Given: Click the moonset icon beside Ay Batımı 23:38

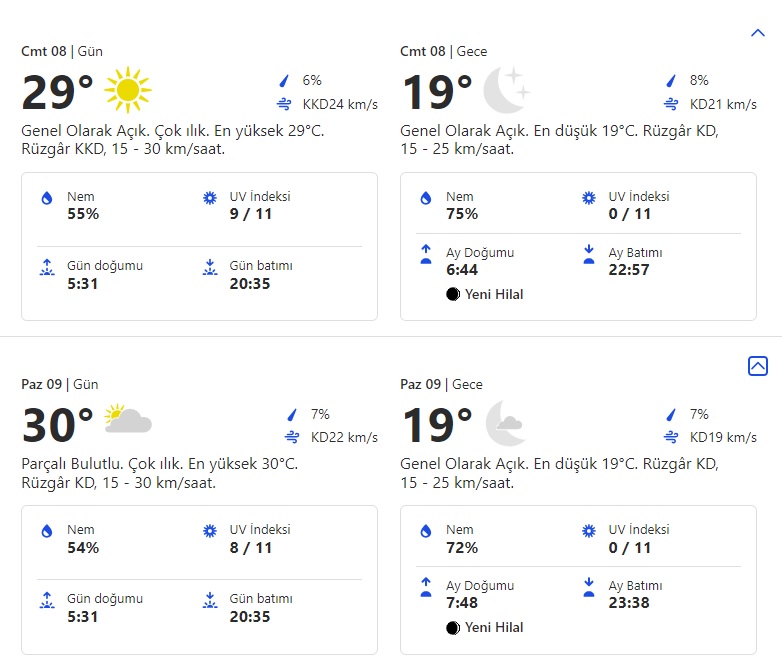Looking at the screenshot, I should point(589,588).
